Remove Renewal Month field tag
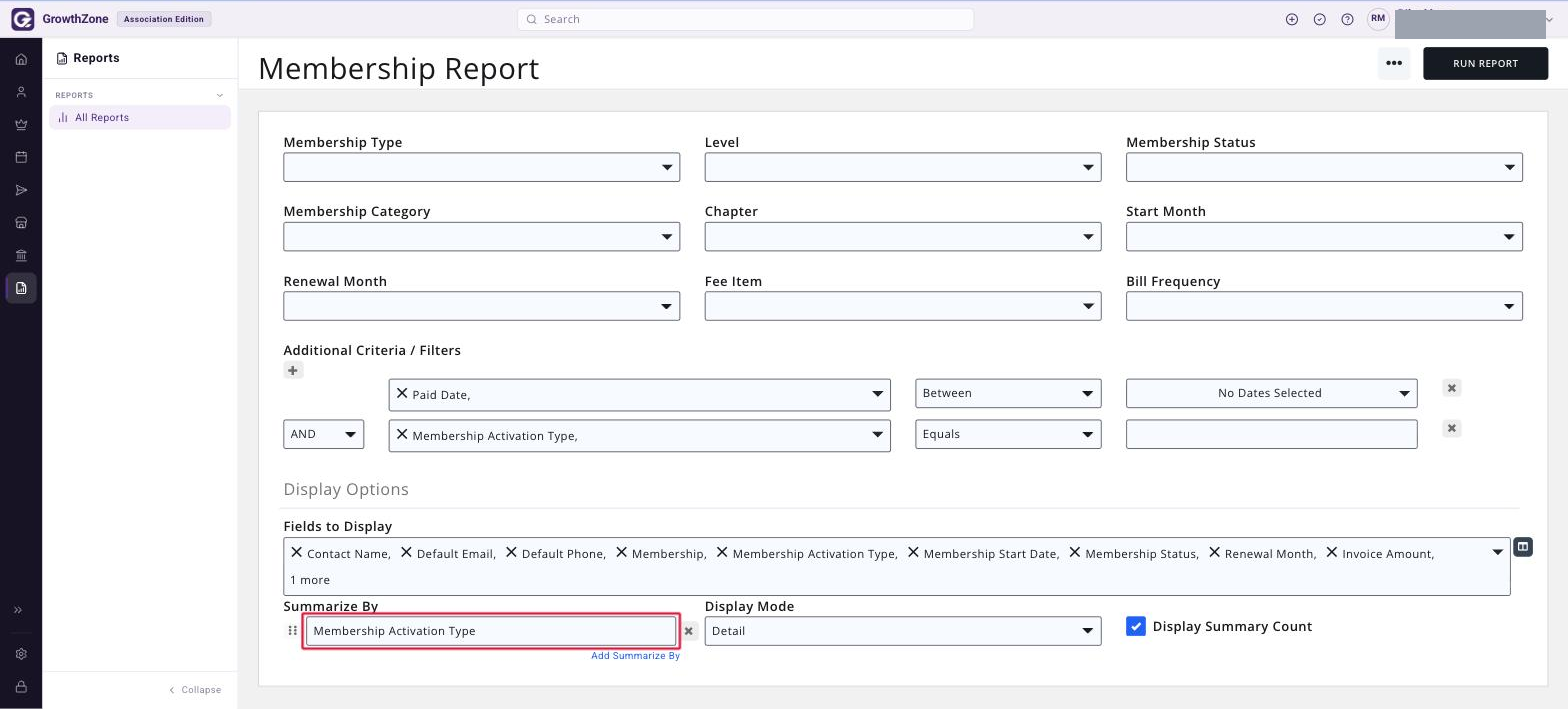The width and height of the screenshot is (1568, 709). (1214, 552)
